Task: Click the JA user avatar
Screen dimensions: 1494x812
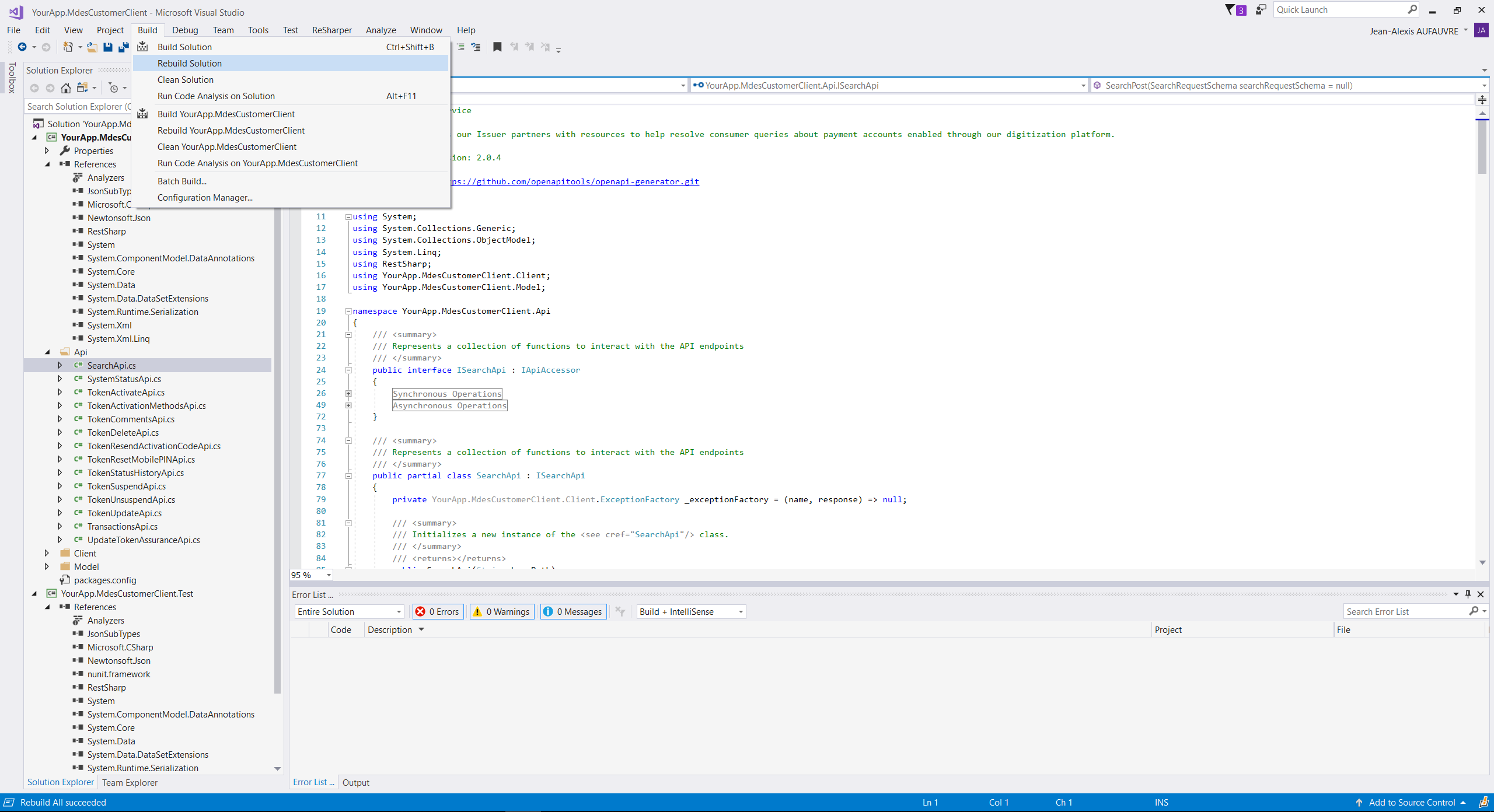Action: [x=1481, y=30]
